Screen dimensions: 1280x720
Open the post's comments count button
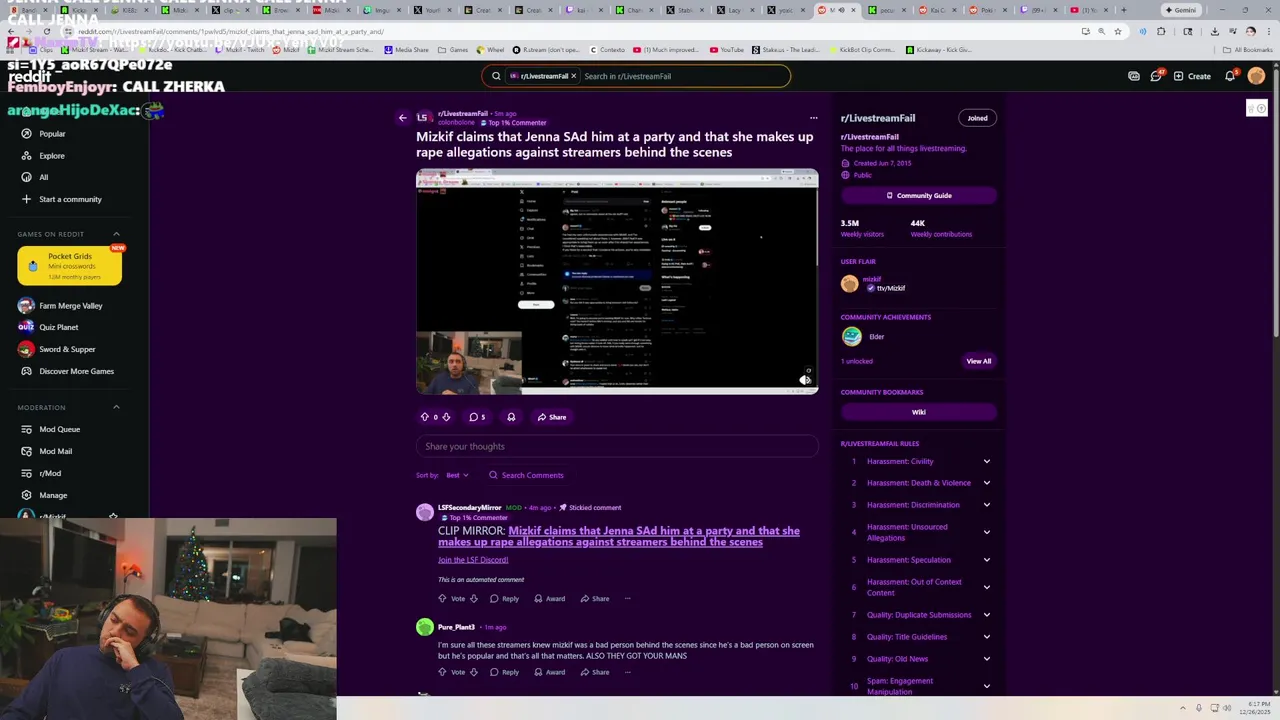pos(477,417)
